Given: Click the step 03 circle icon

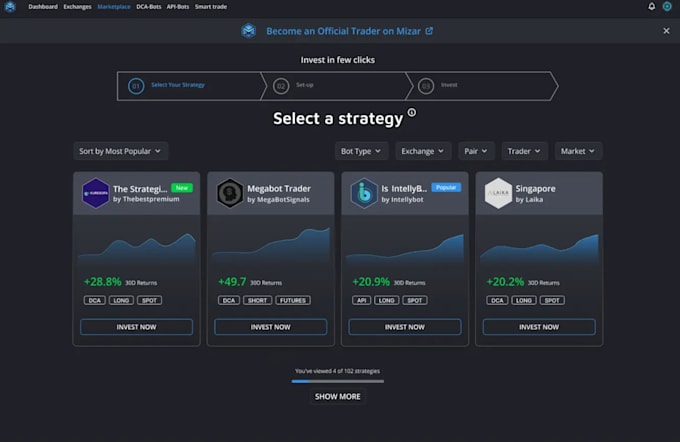Looking at the screenshot, I should (x=426, y=86).
